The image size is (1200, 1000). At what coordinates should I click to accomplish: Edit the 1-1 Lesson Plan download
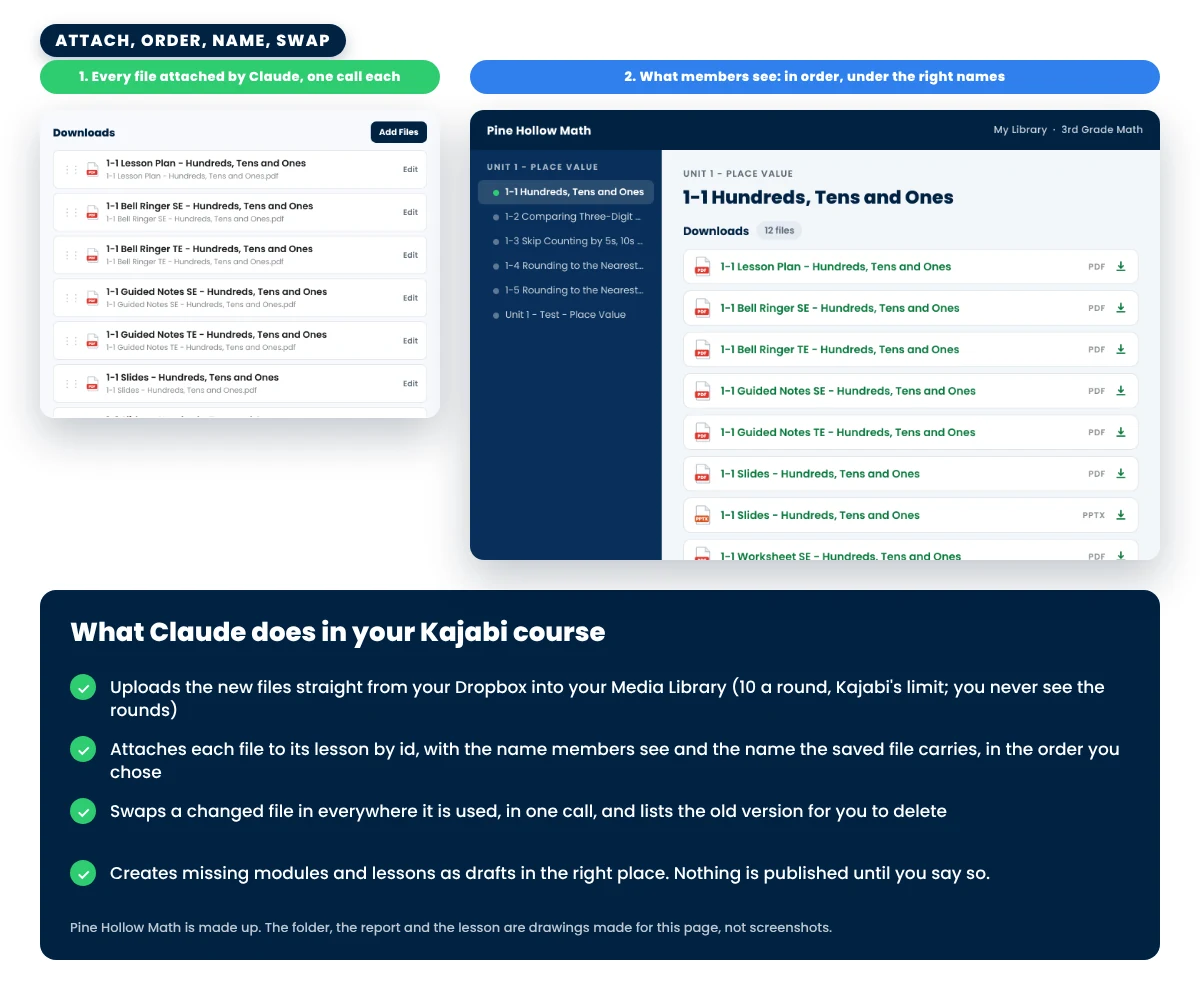click(410, 170)
